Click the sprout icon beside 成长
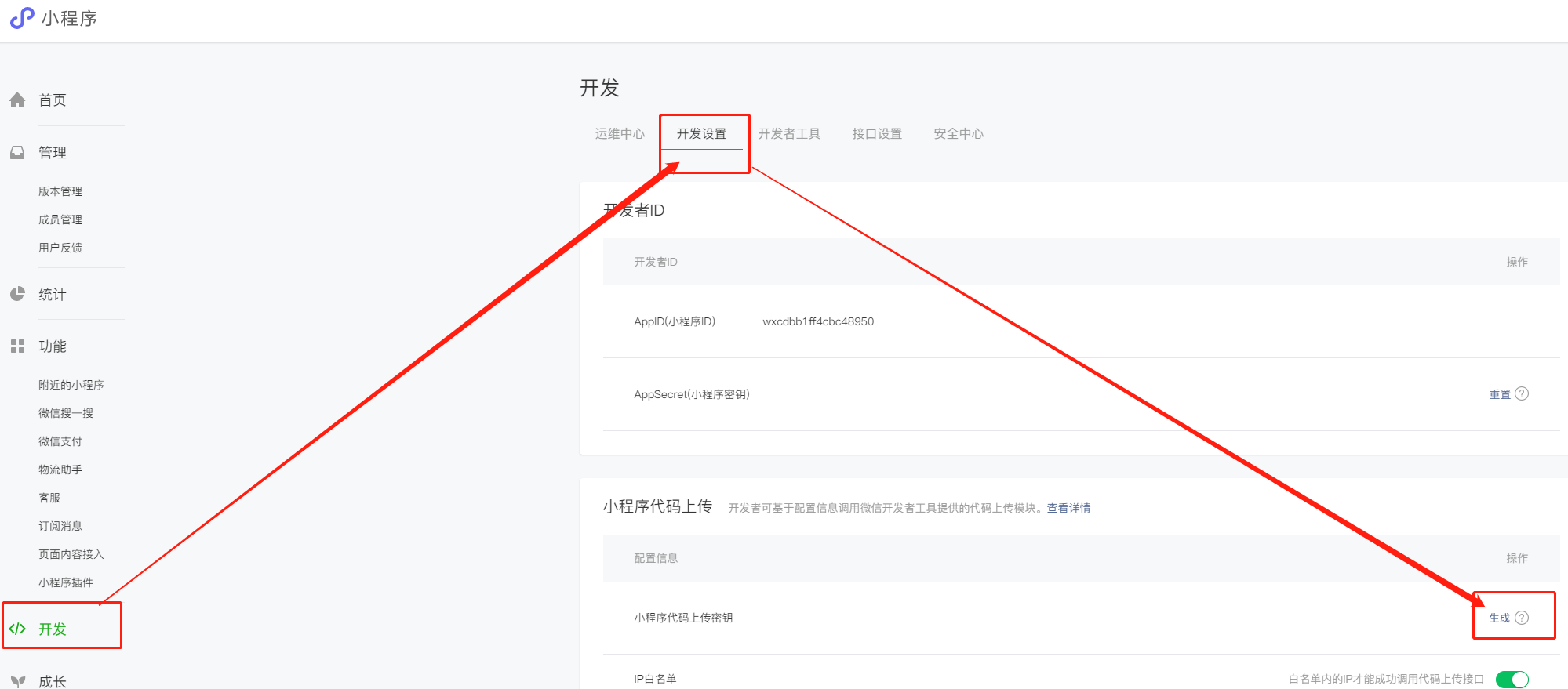1568x689 pixels. tap(18, 681)
